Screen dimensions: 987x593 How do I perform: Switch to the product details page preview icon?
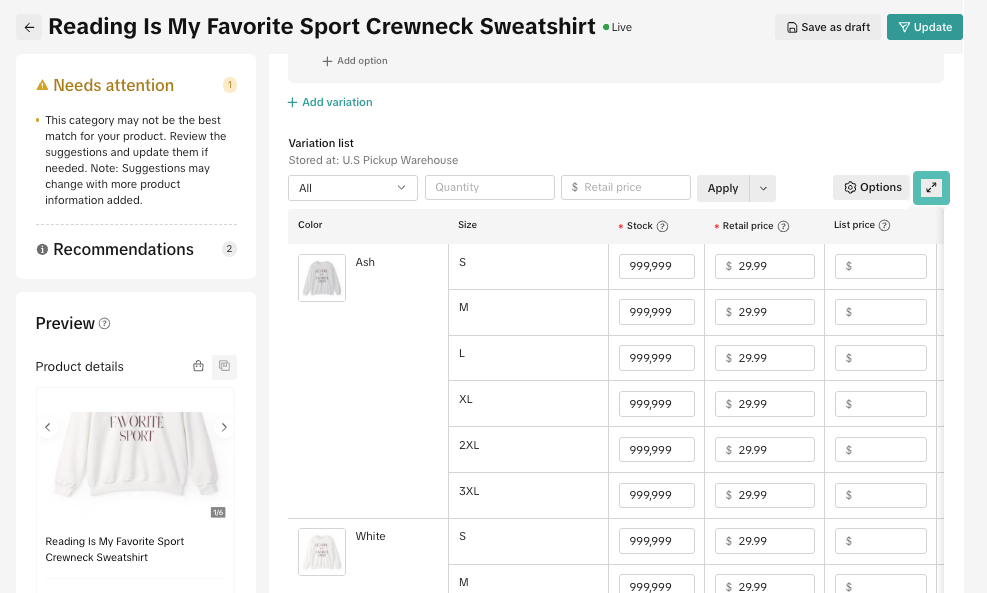[x=224, y=366]
